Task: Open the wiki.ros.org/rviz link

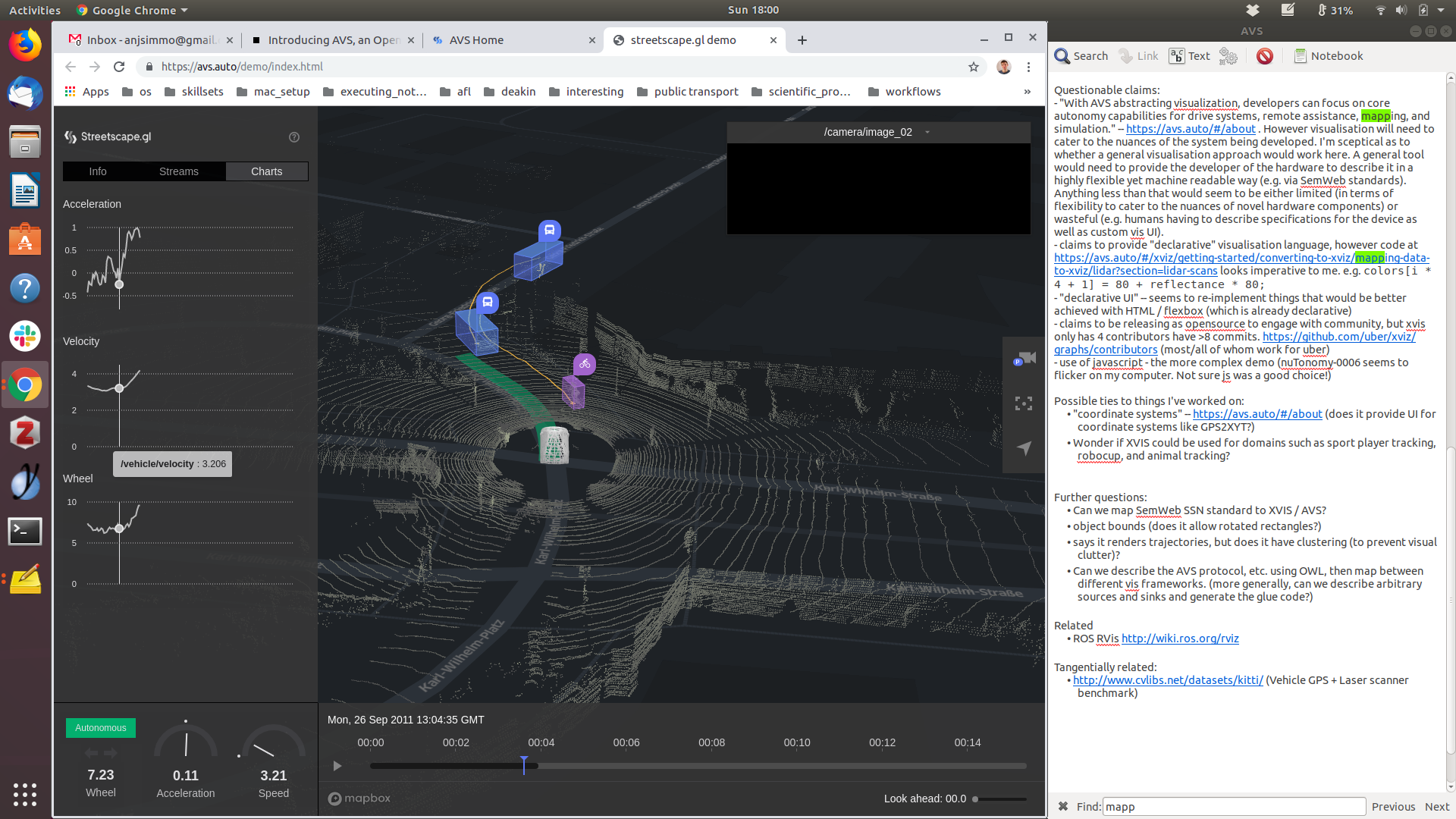Action: [1180, 639]
